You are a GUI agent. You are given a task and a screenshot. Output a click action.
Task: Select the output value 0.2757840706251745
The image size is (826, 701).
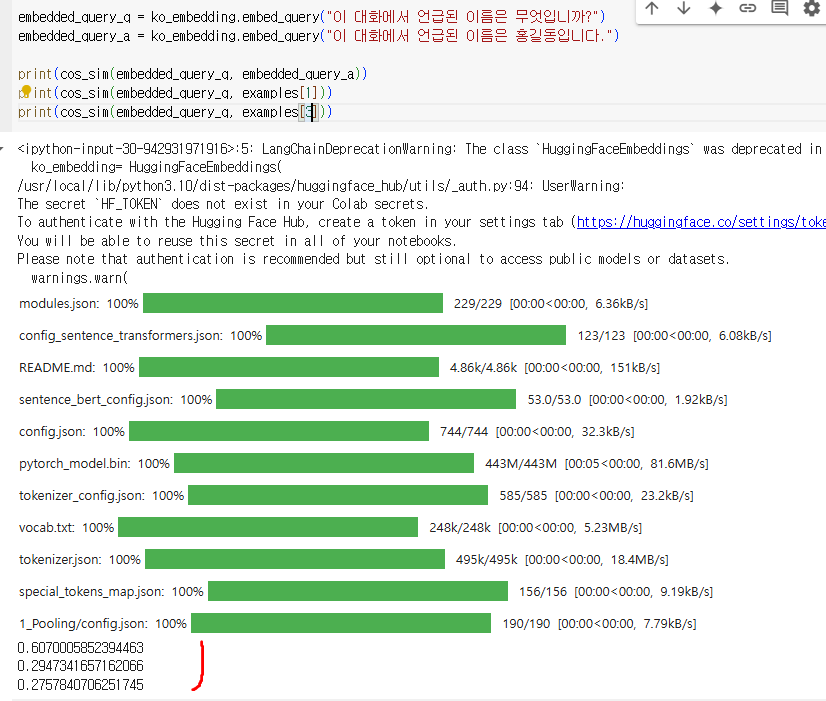click(80, 685)
